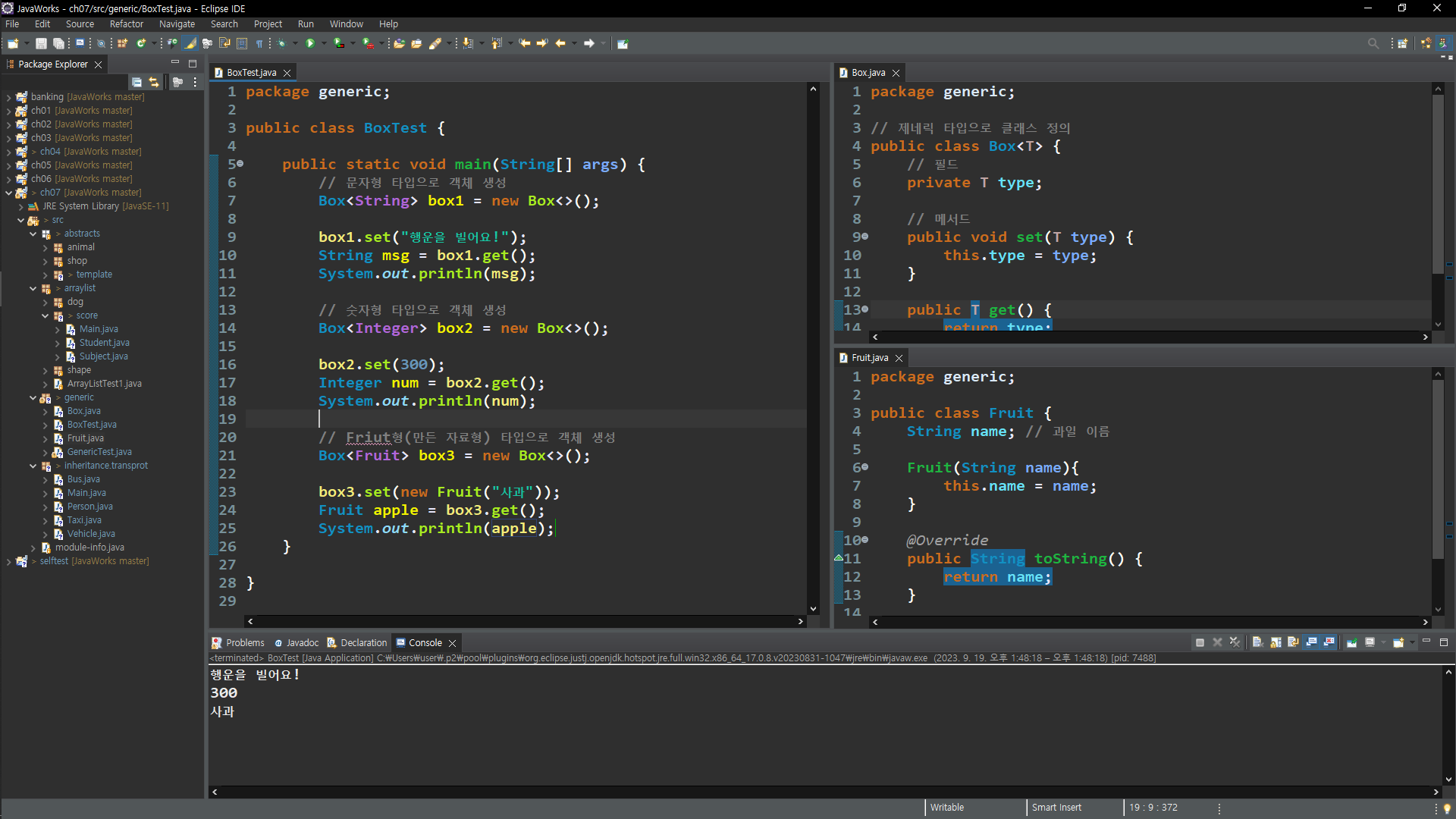
Task: Toggle Scroll Lock in the Console
Action: pos(1276,642)
